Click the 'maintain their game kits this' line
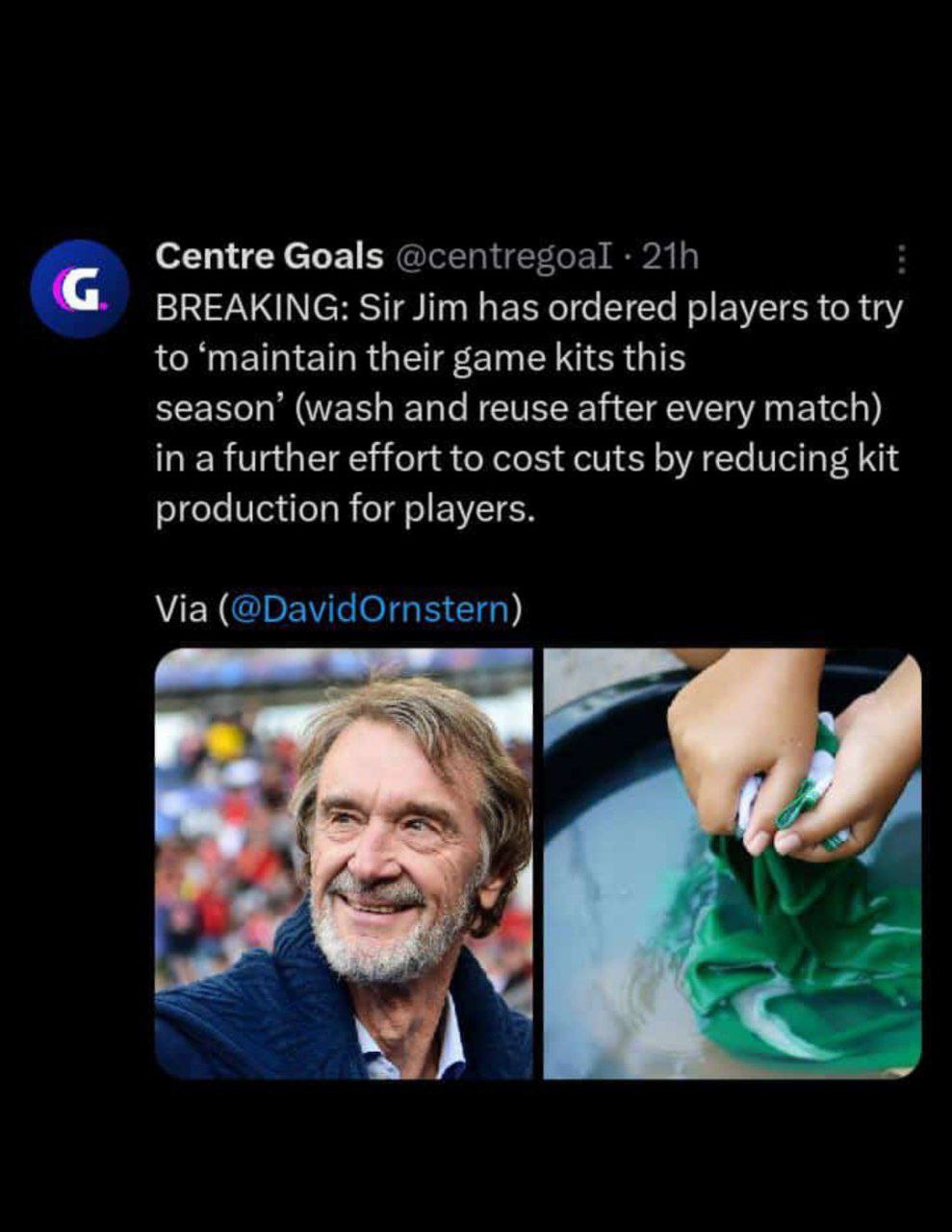This screenshot has width=952, height=1232. pyautogui.click(x=421, y=358)
